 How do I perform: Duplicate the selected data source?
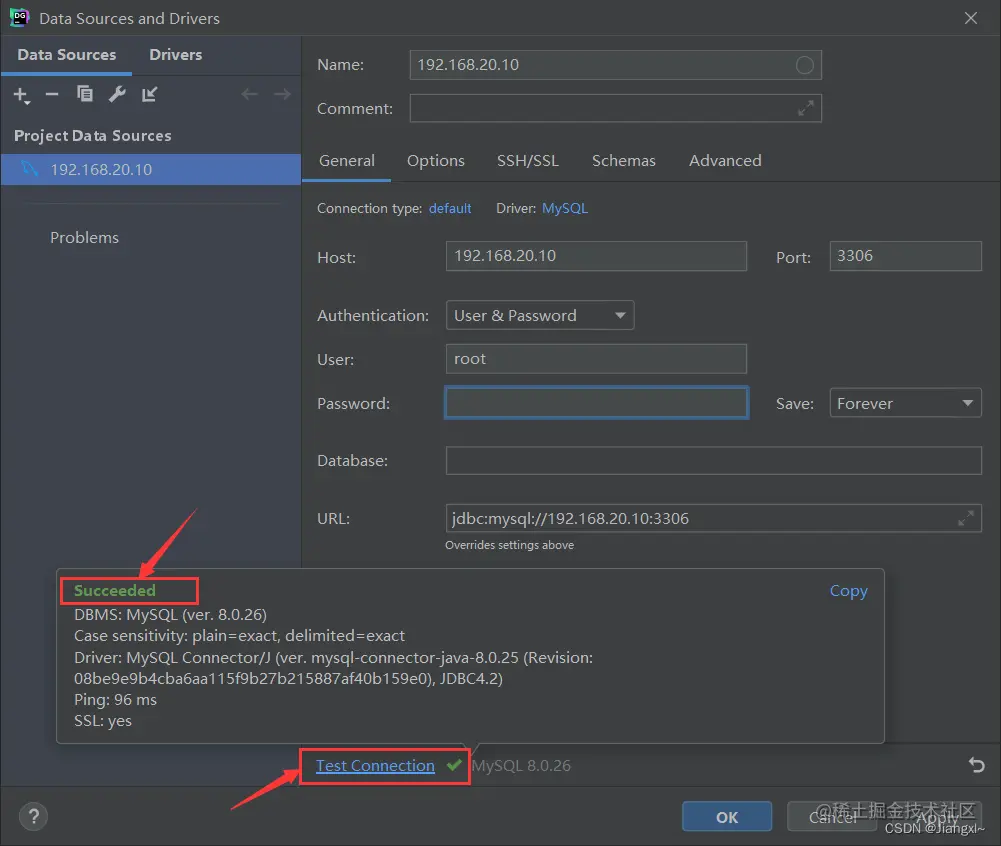pyautogui.click(x=84, y=94)
